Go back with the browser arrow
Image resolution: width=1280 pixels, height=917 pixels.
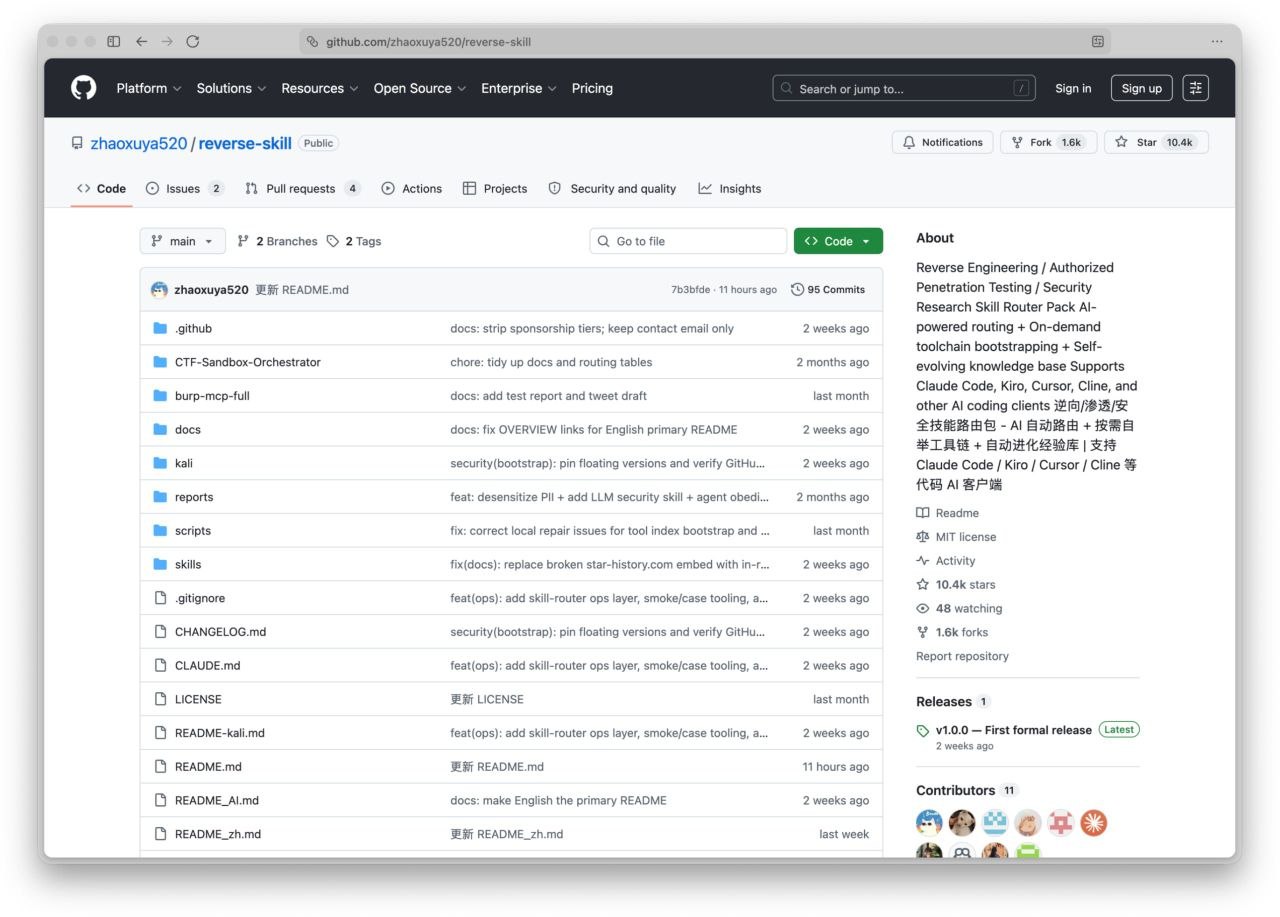pyautogui.click(x=141, y=41)
